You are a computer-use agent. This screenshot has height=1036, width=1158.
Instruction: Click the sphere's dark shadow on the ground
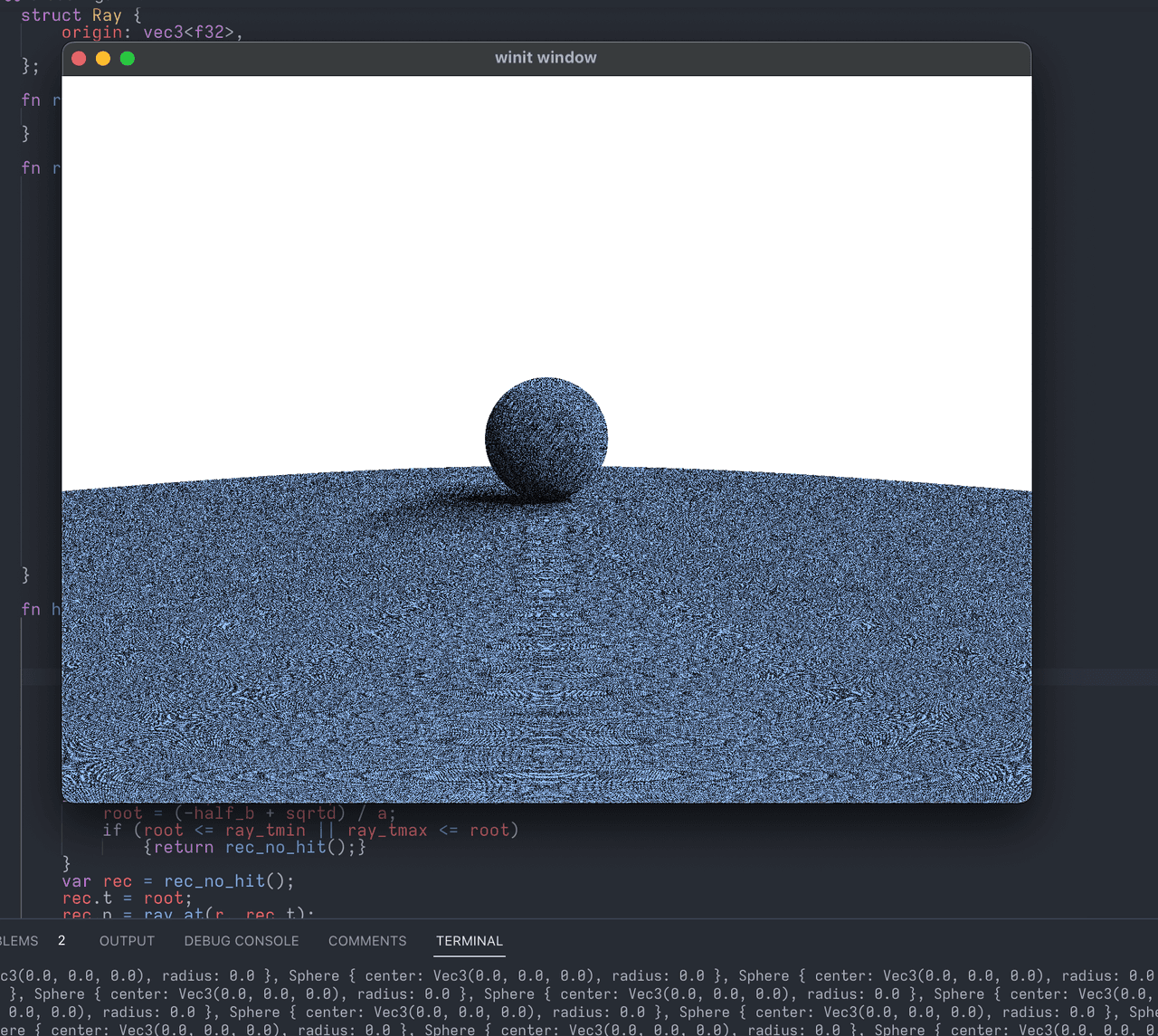click(452, 502)
